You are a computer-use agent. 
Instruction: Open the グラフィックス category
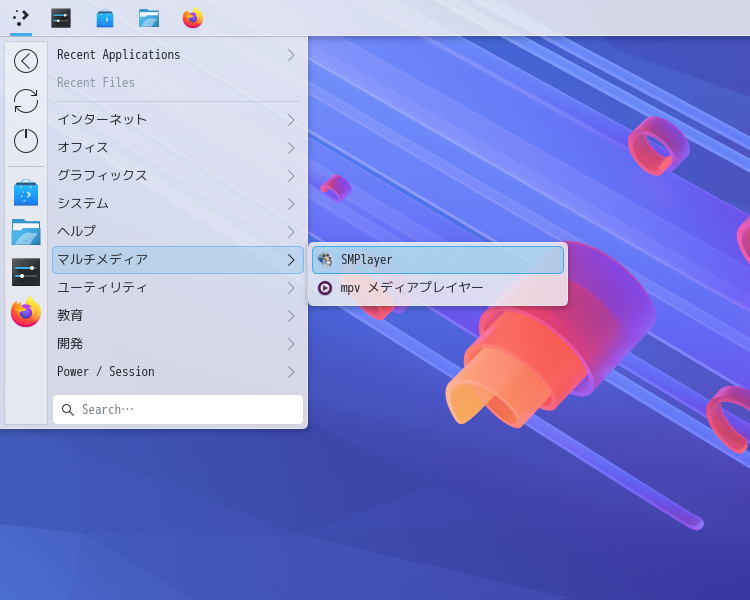(178, 176)
